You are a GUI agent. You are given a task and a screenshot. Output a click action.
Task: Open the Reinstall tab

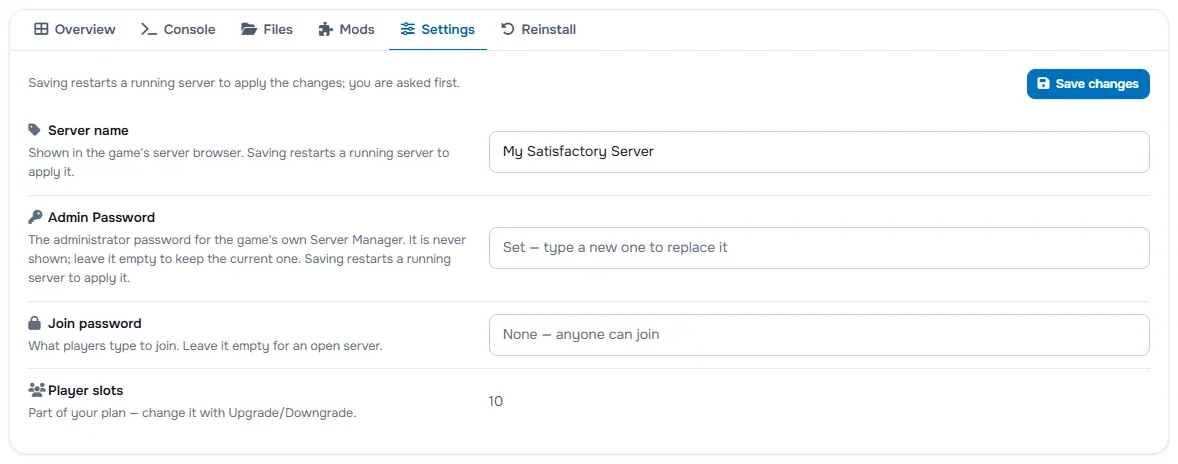(x=539, y=30)
